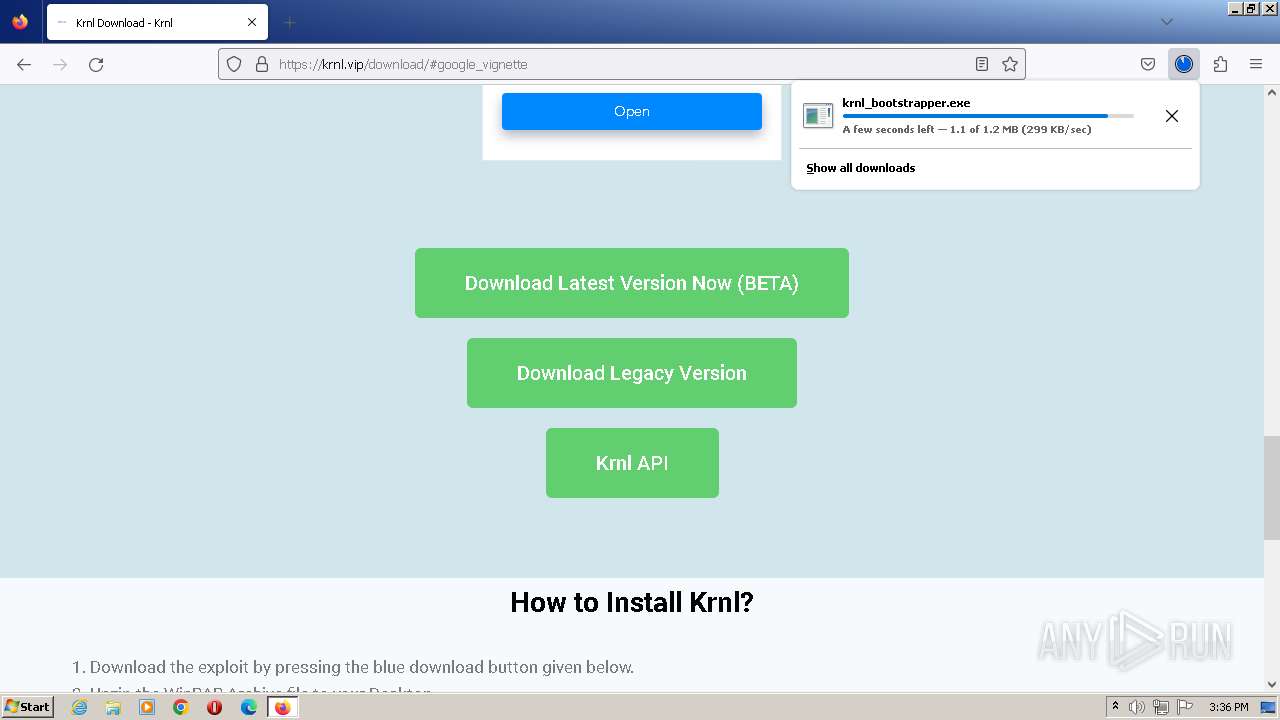The width and height of the screenshot is (1280, 720).
Task: Click the blue Open button
Action: 632,111
